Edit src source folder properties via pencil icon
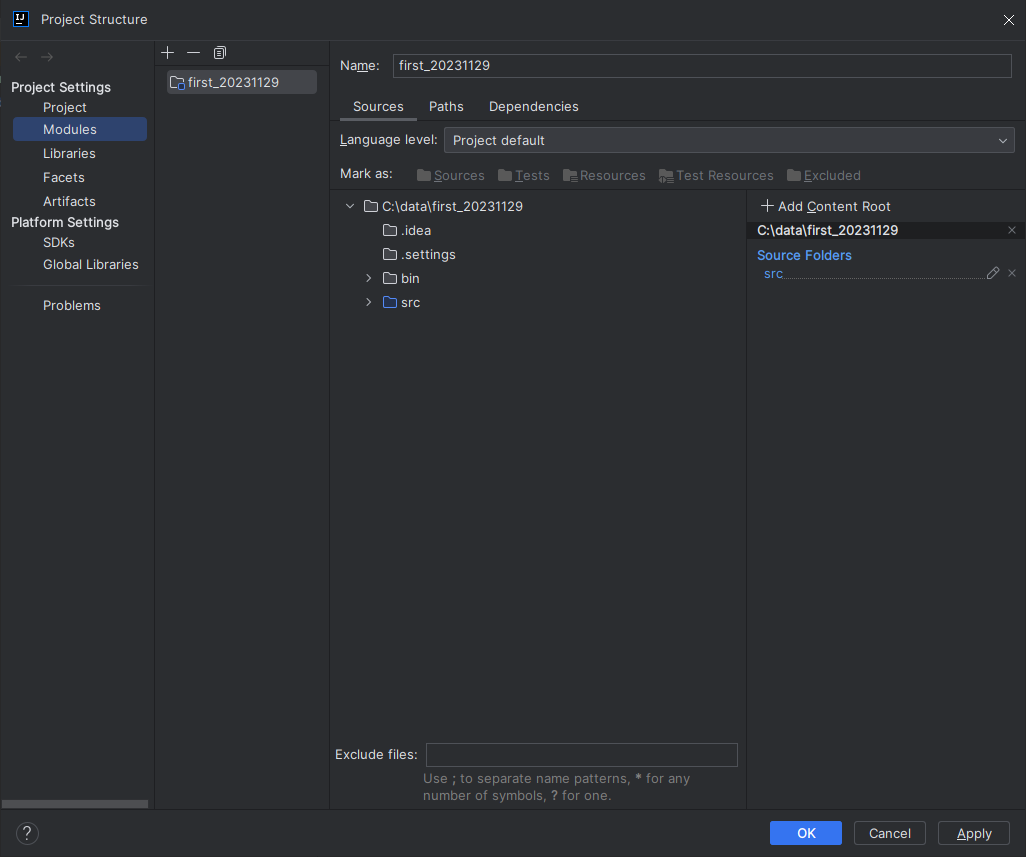The width and height of the screenshot is (1026, 857). [x=993, y=272]
